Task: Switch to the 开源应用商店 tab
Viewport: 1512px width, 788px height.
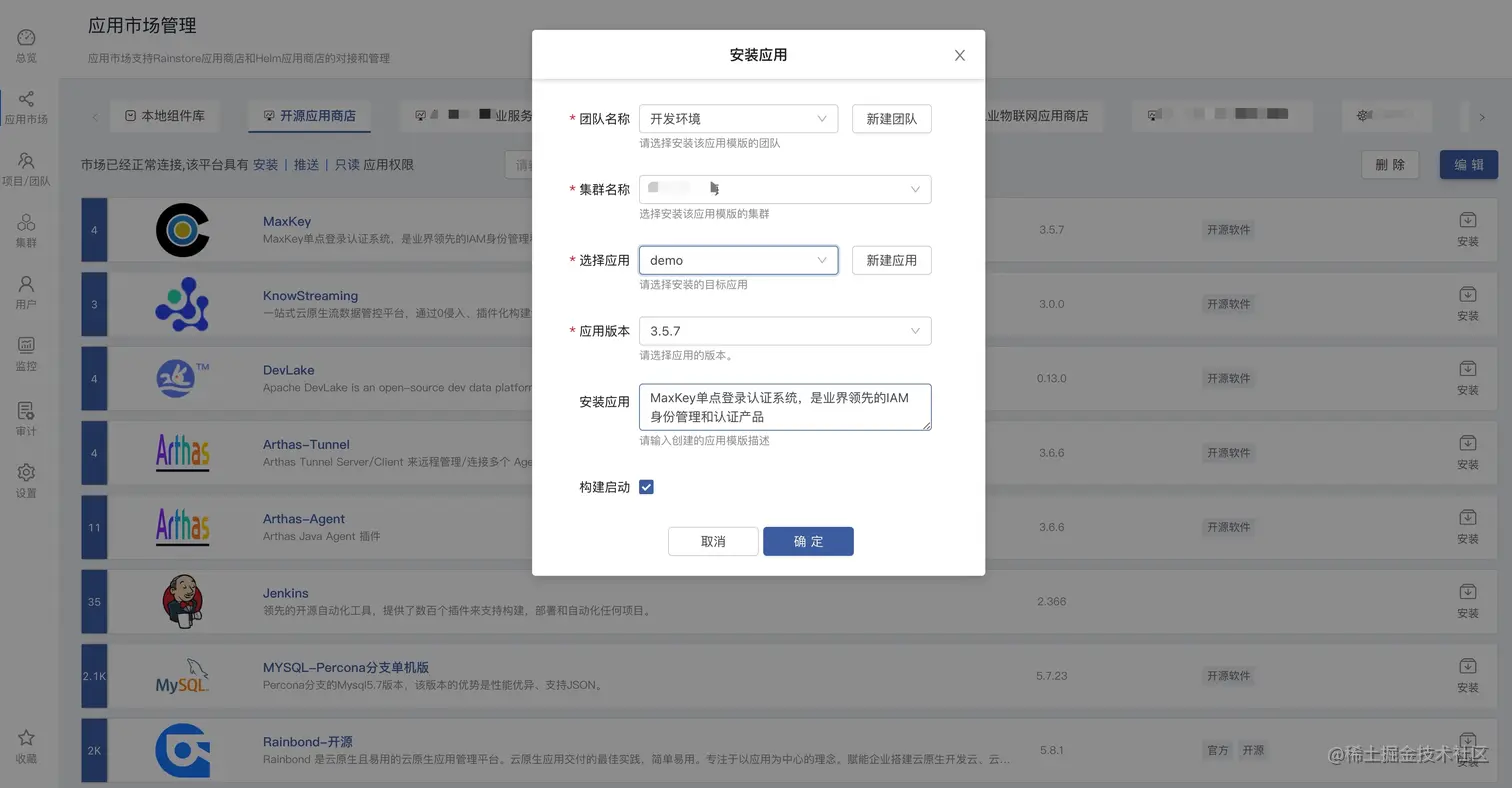Action: coord(309,116)
